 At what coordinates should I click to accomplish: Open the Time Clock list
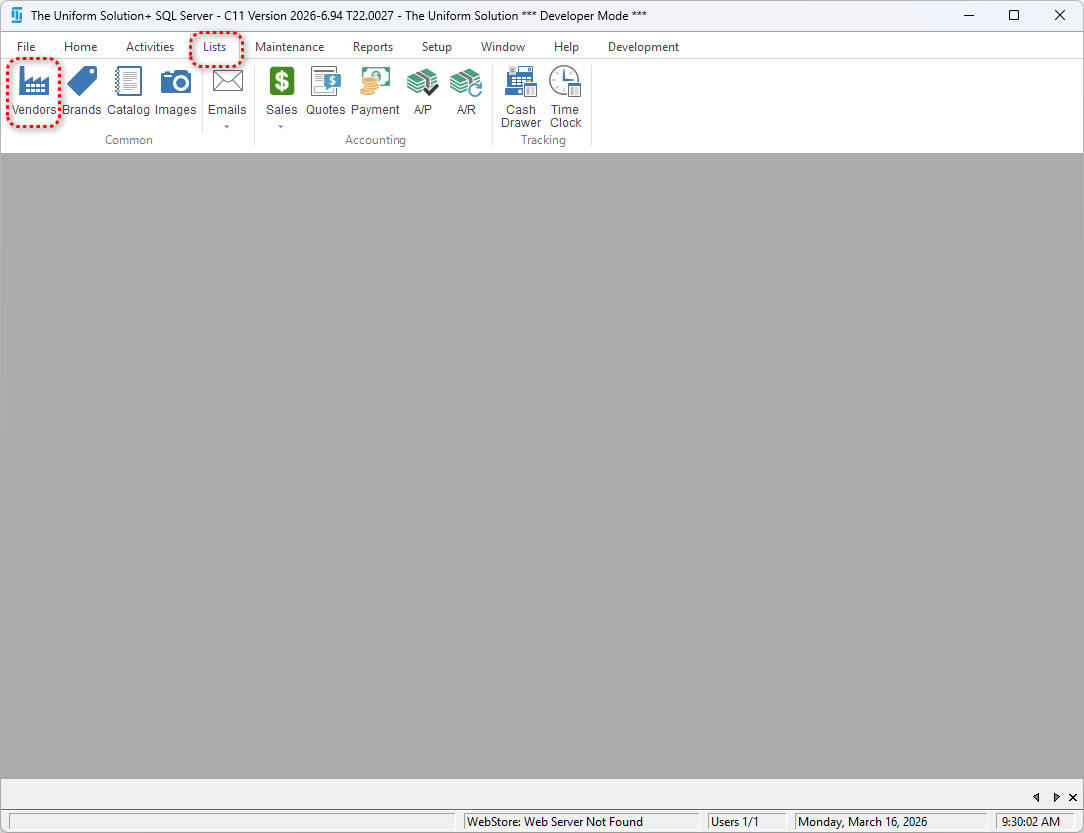(x=565, y=97)
